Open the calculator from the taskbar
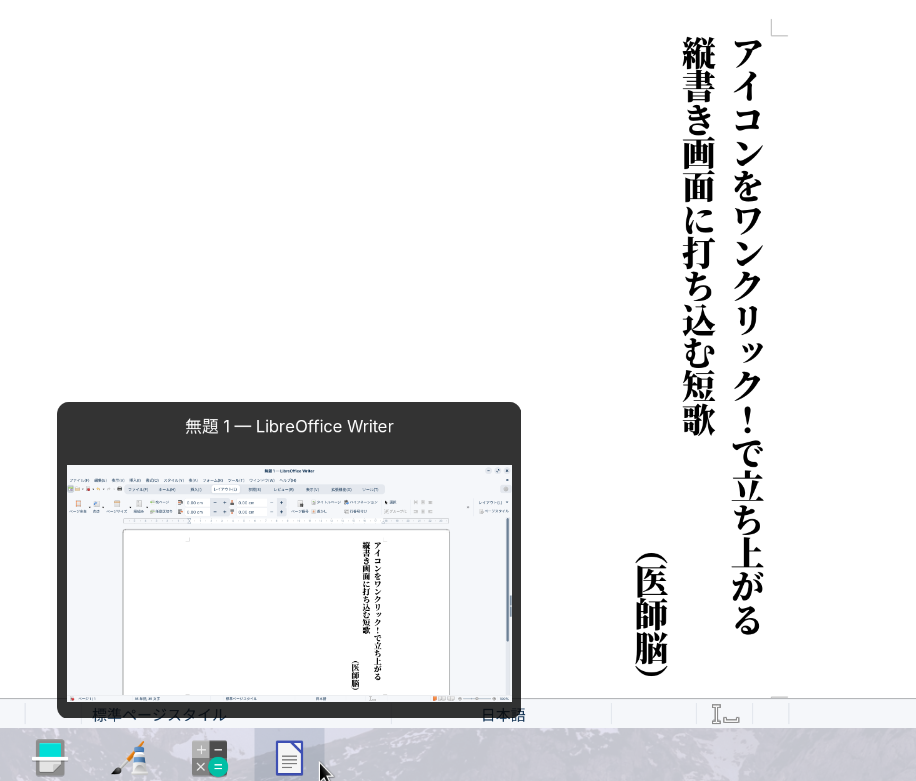 210,758
